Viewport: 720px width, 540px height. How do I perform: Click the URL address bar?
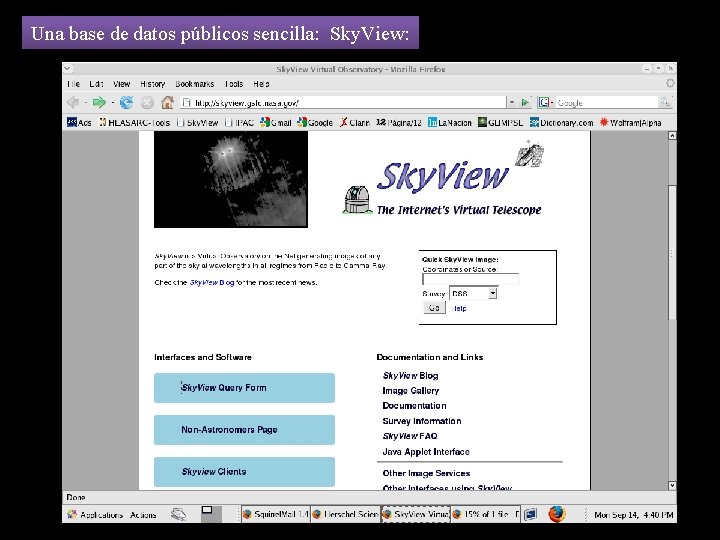(x=344, y=102)
